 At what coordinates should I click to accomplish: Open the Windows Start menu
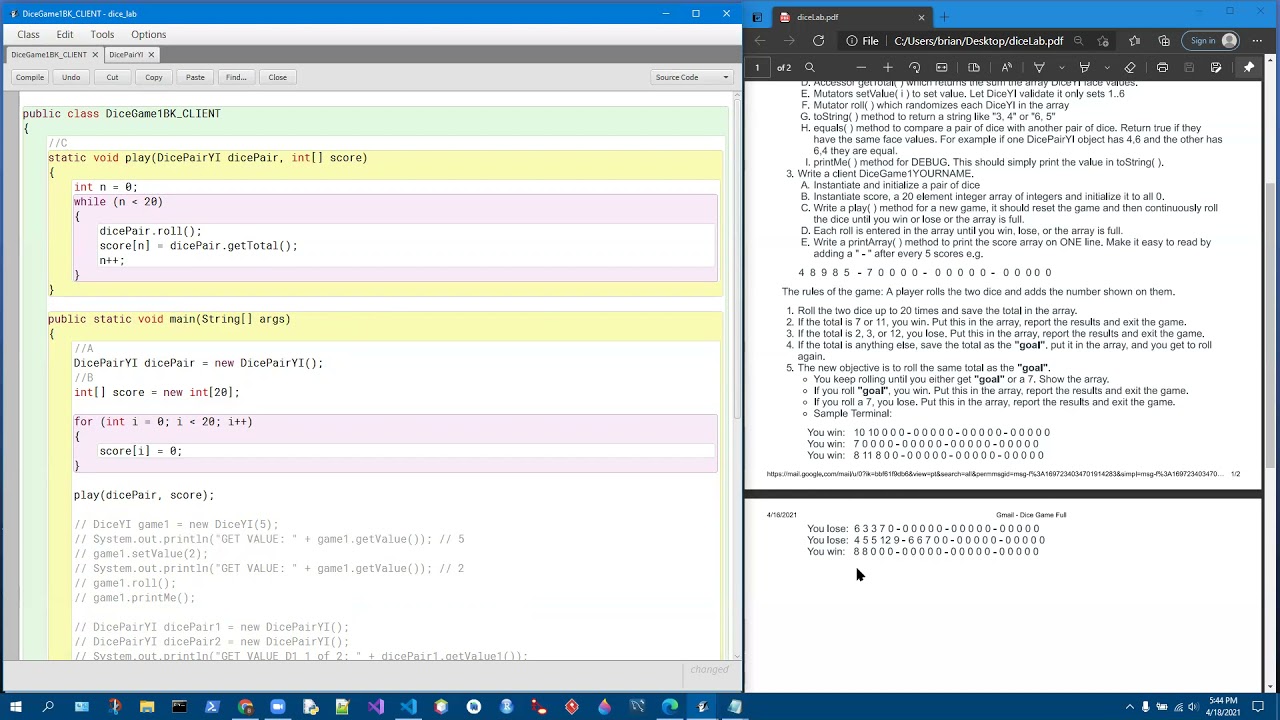15,707
